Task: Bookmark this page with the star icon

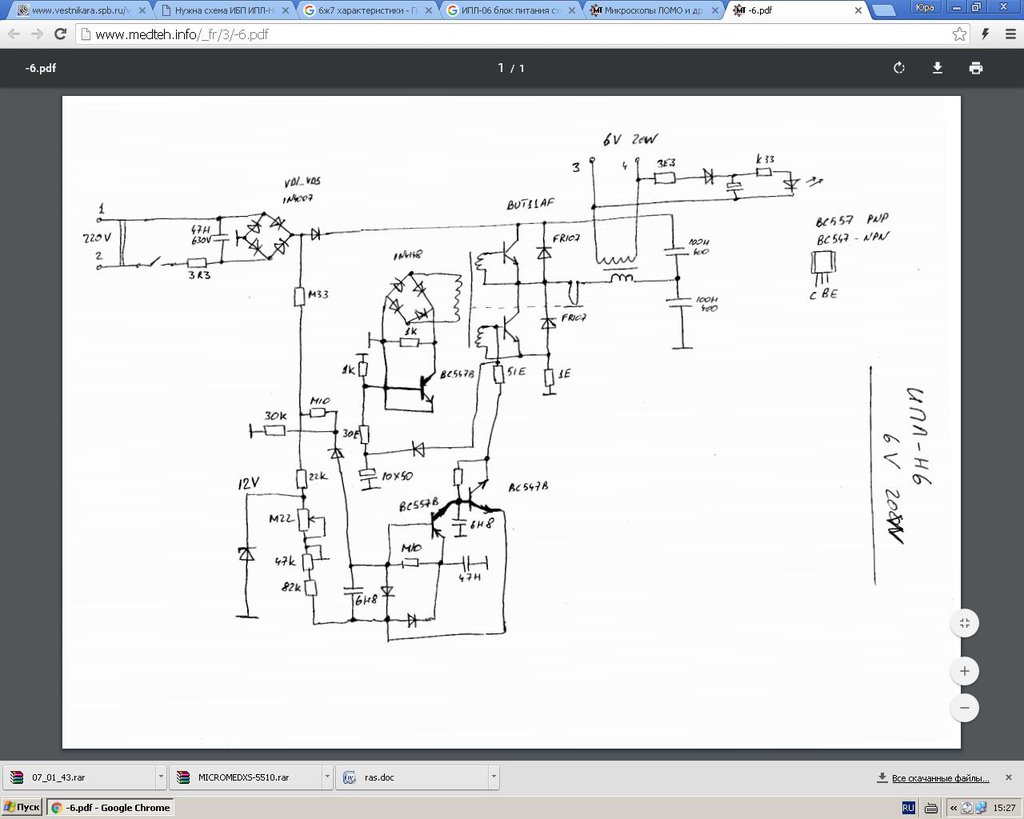Action: click(x=959, y=34)
